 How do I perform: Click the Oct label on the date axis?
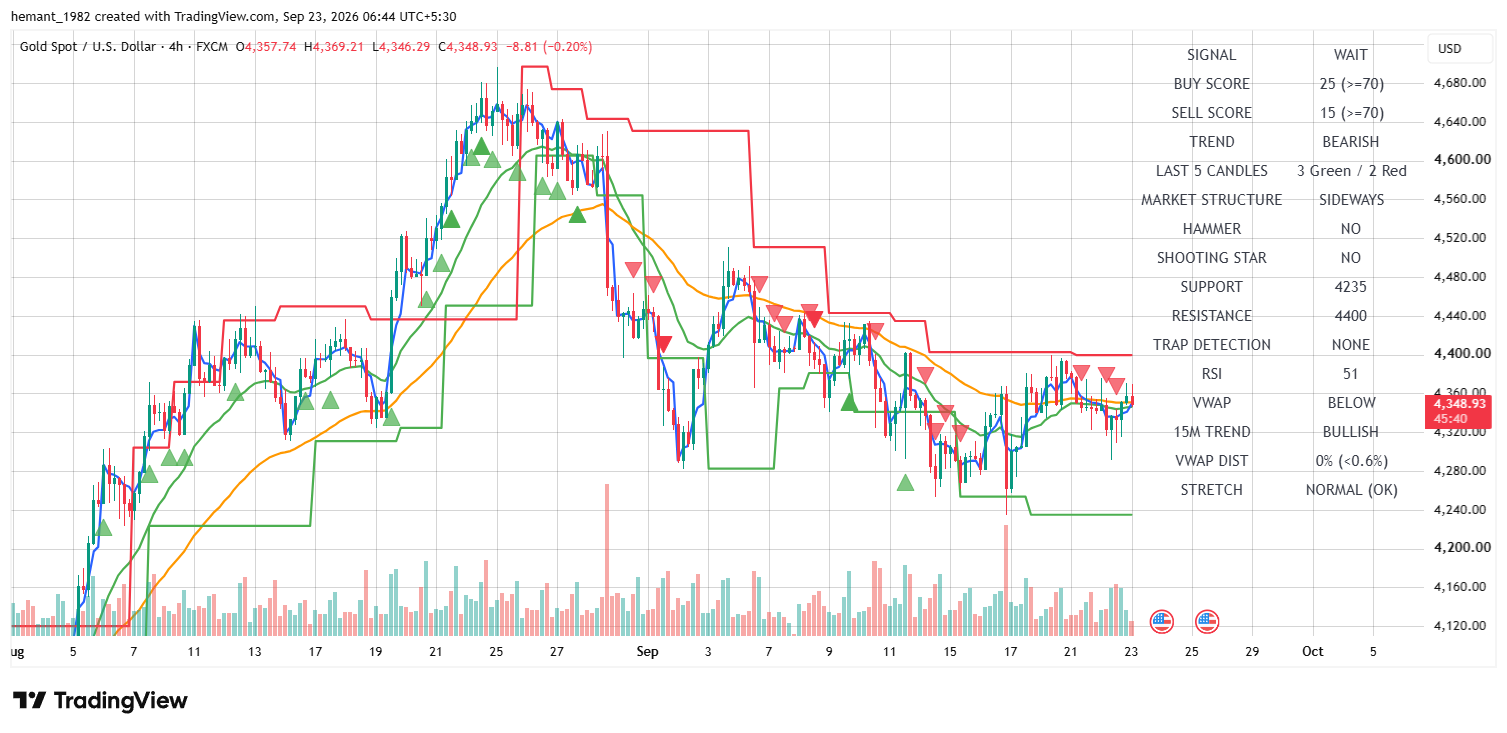coord(1312,652)
